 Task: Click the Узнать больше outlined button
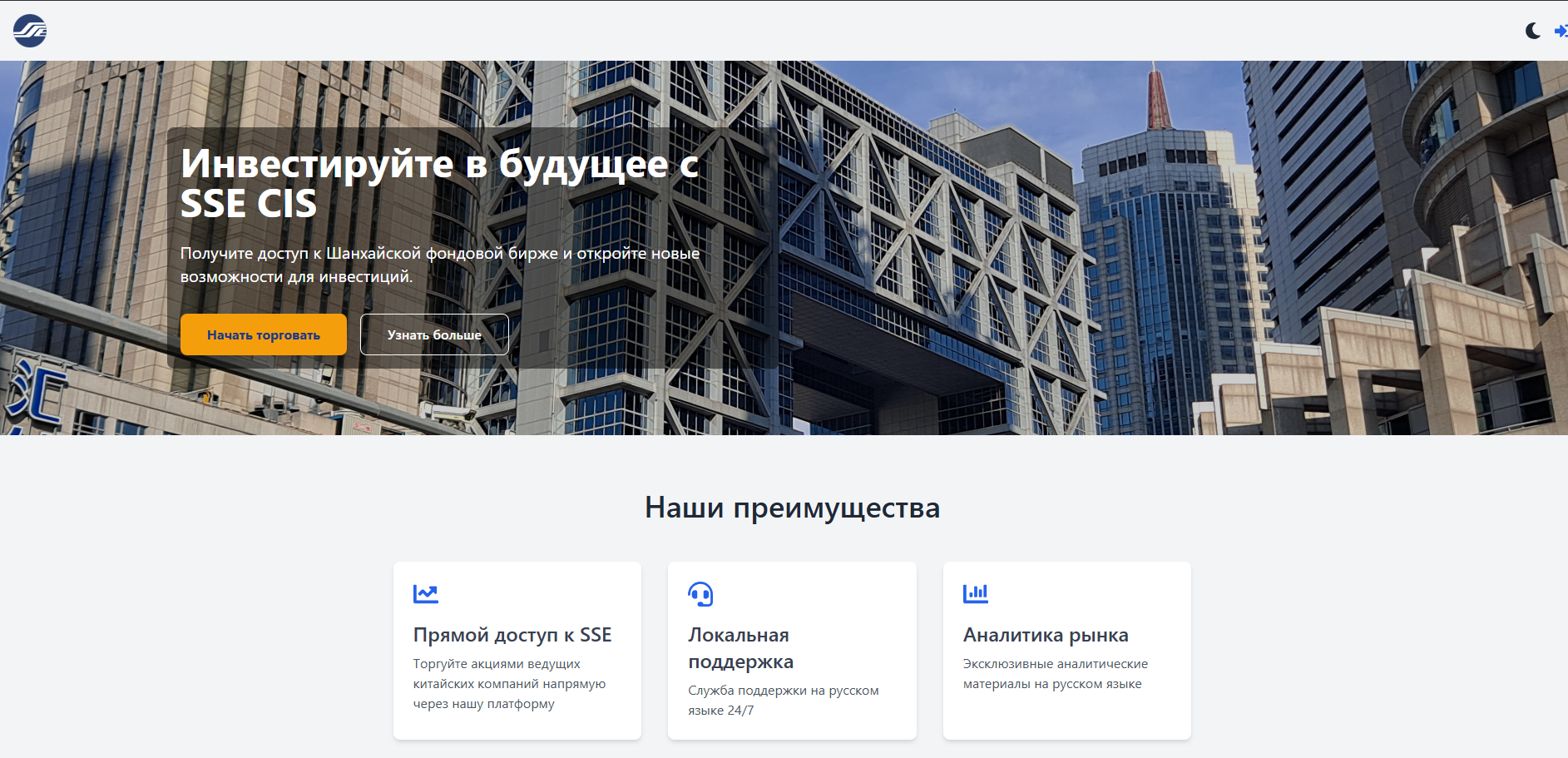(434, 334)
